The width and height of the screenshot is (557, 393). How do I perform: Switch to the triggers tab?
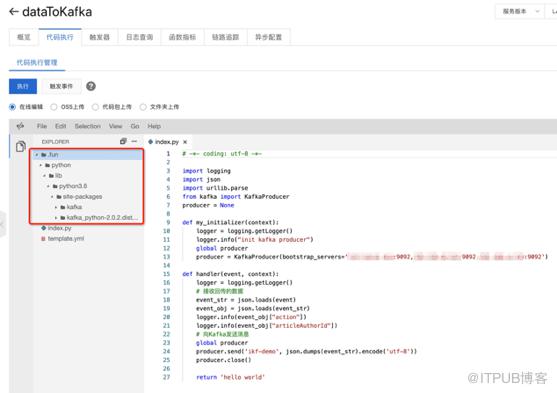(x=99, y=37)
